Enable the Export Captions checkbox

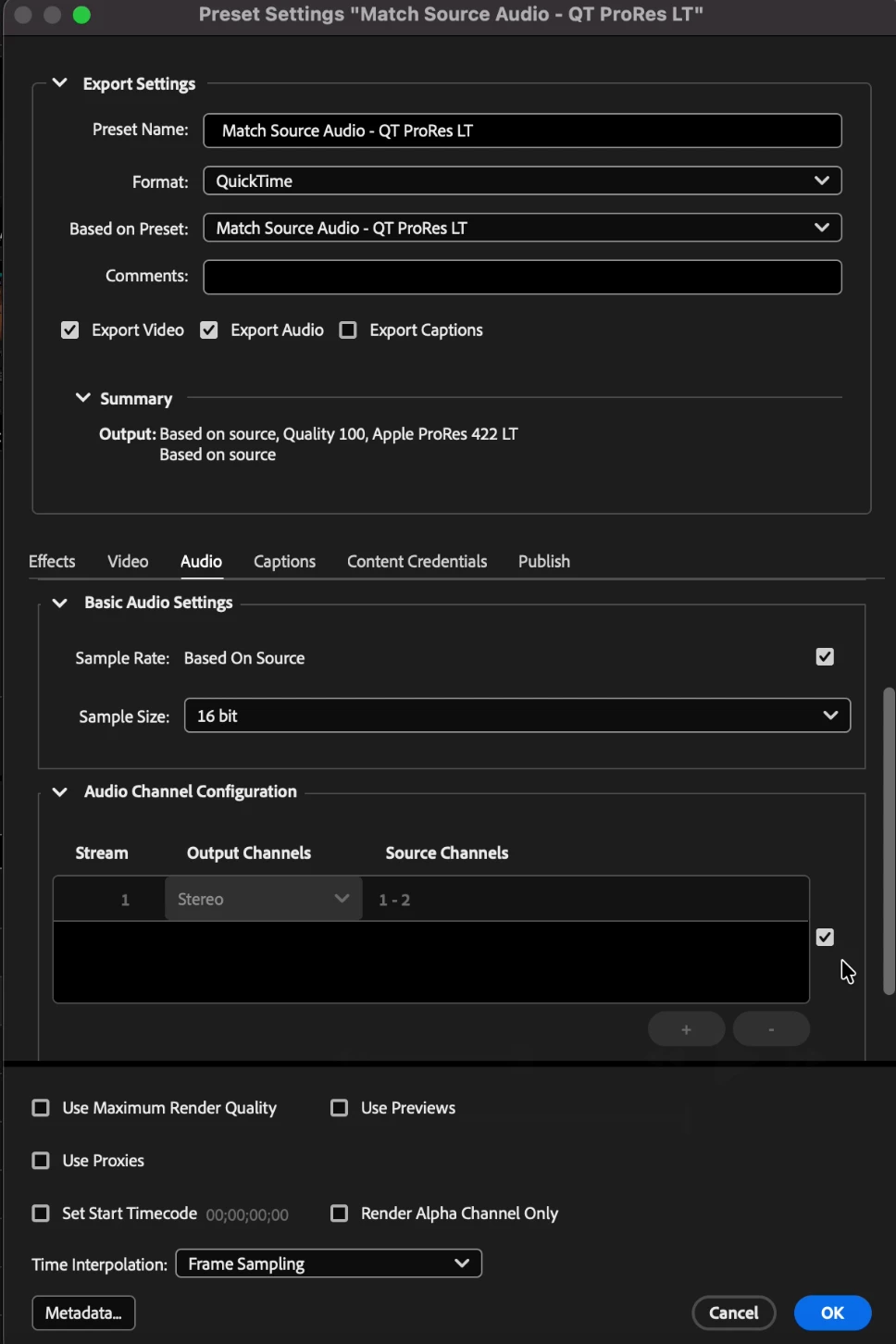pyautogui.click(x=348, y=330)
